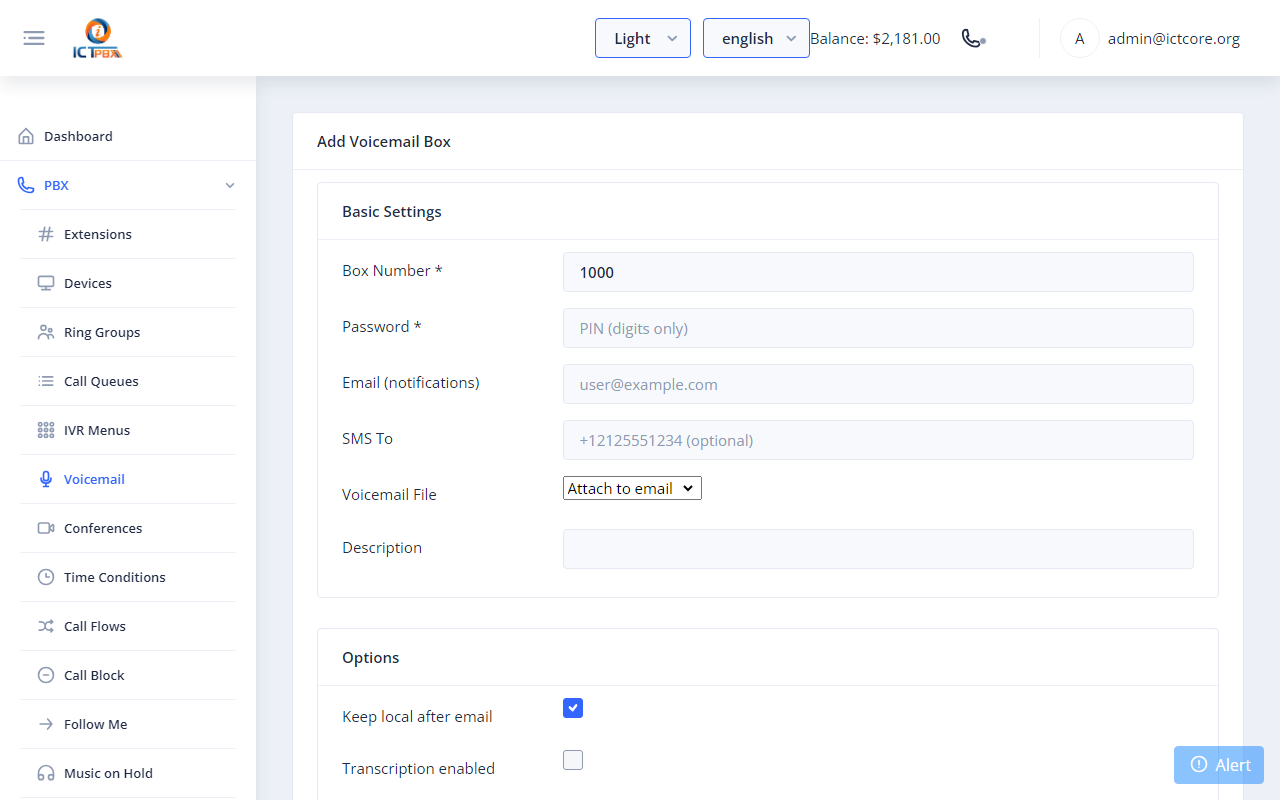Screen dimensions: 1280x800
Task: Focus the SMS To field
Action: pyautogui.click(x=878, y=440)
